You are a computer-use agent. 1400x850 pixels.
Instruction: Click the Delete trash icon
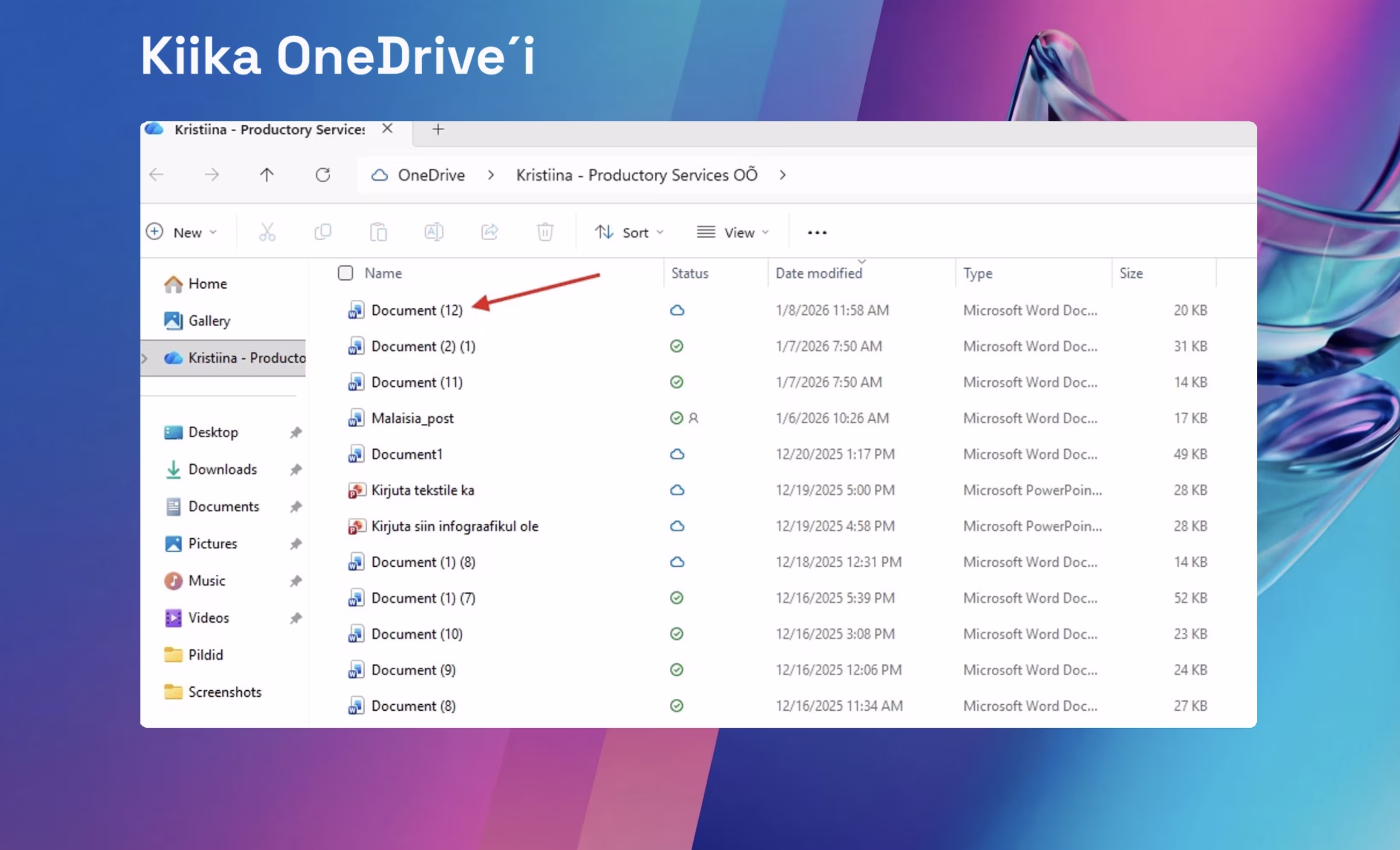[545, 232]
